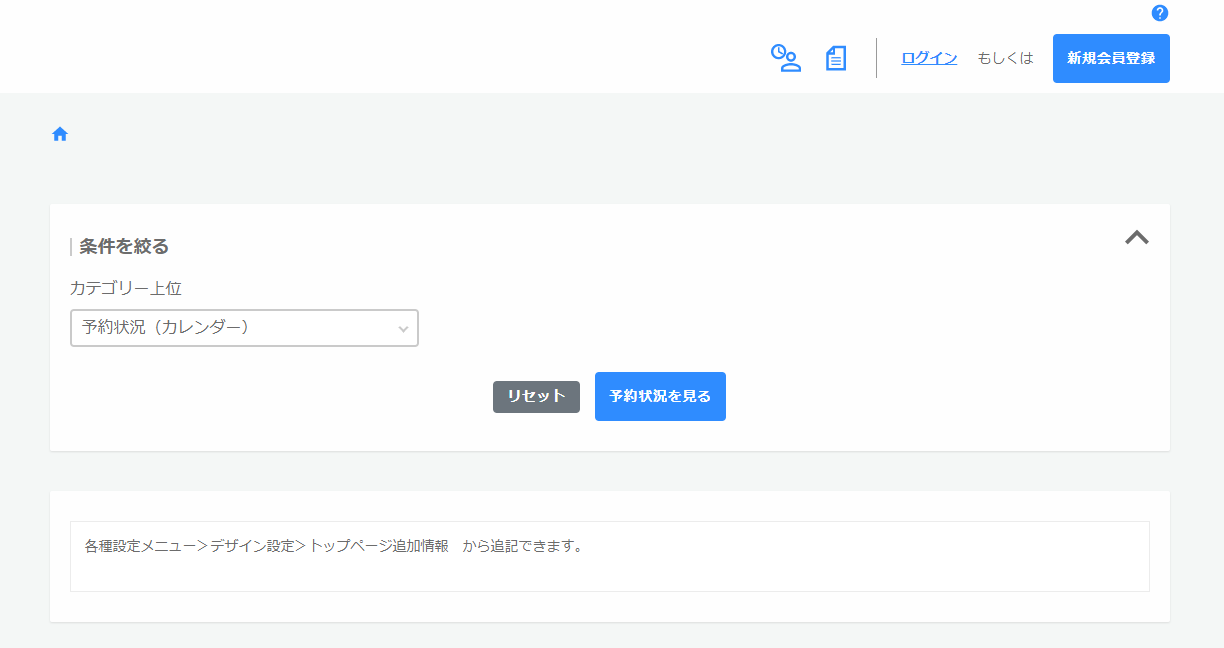Image resolution: width=1224 pixels, height=648 pixels.
Task: Click the vertical divider left of ログイン
Action: 876,58
